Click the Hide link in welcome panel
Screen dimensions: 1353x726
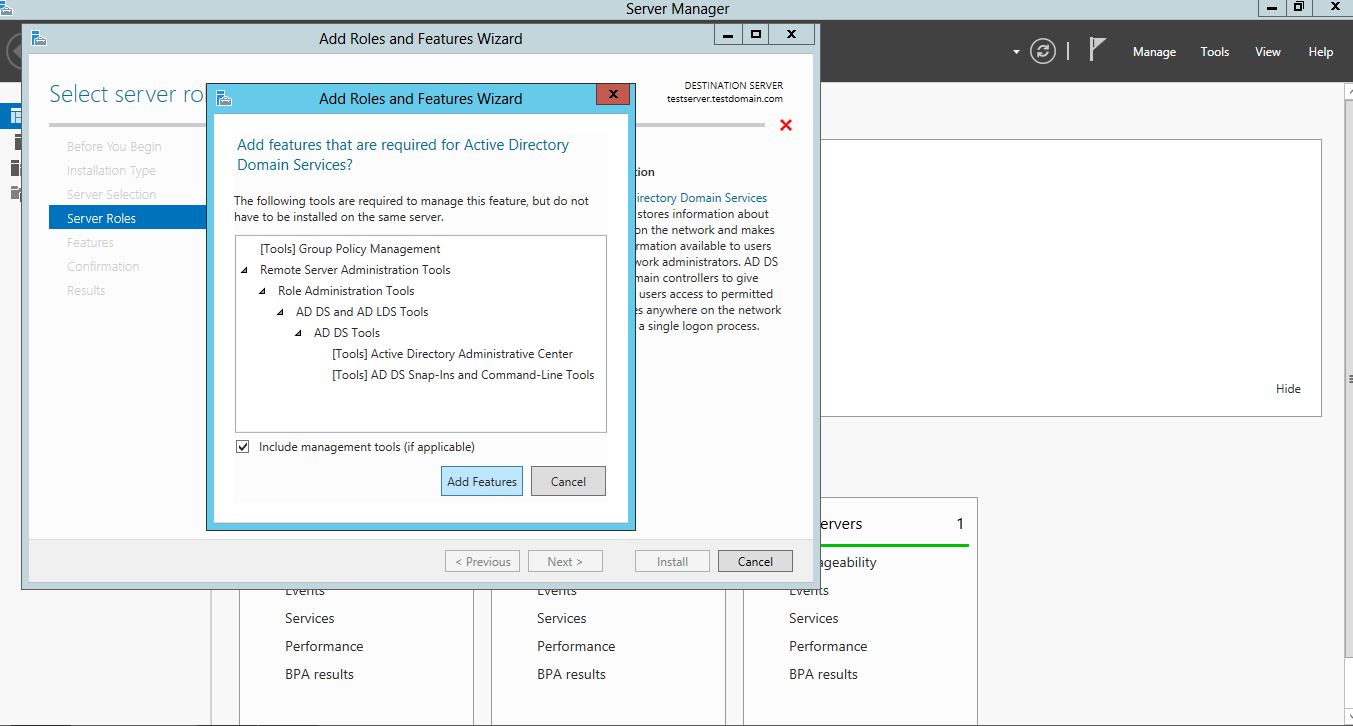pos(1288,389)
